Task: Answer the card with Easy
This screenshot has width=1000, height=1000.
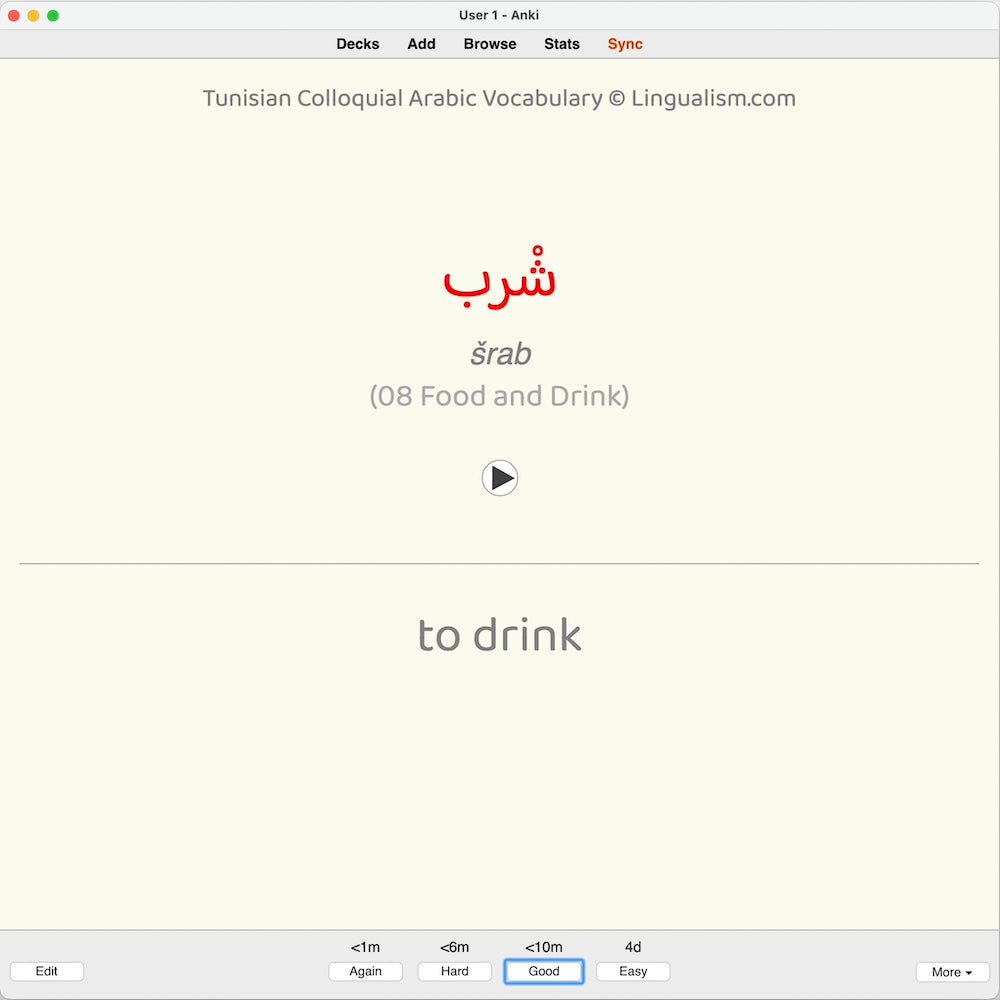Action: (x=632, y=971)
